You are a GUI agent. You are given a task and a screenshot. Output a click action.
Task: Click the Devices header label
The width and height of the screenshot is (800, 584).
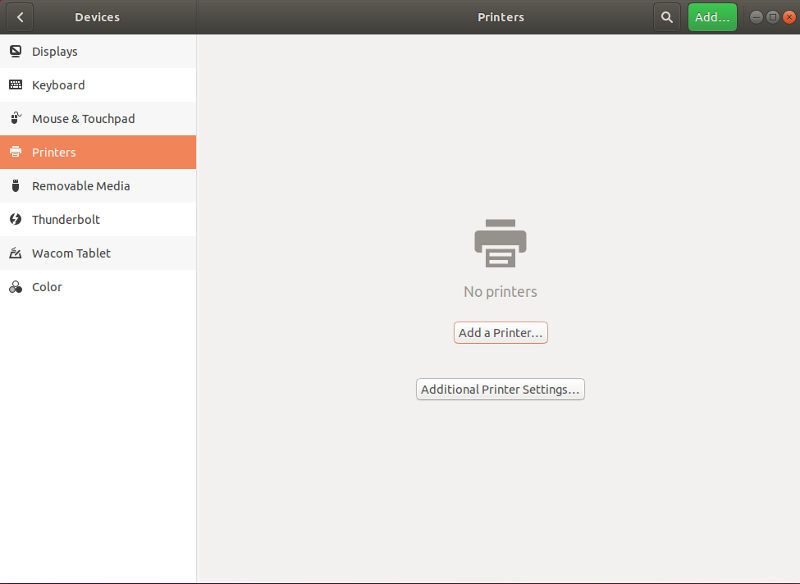pyautogui.click(x=97, y=17)
